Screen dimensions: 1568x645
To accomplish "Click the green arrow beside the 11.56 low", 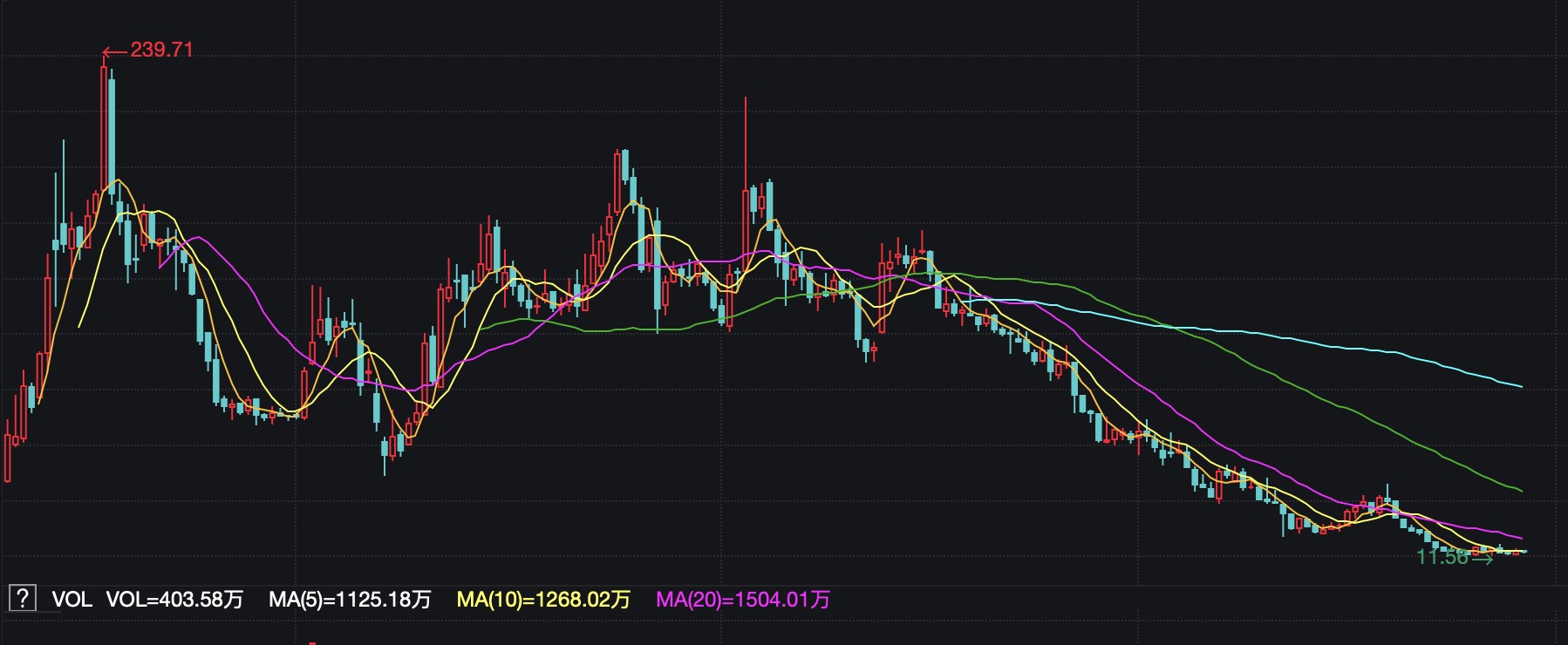I will coord(1483,559).
